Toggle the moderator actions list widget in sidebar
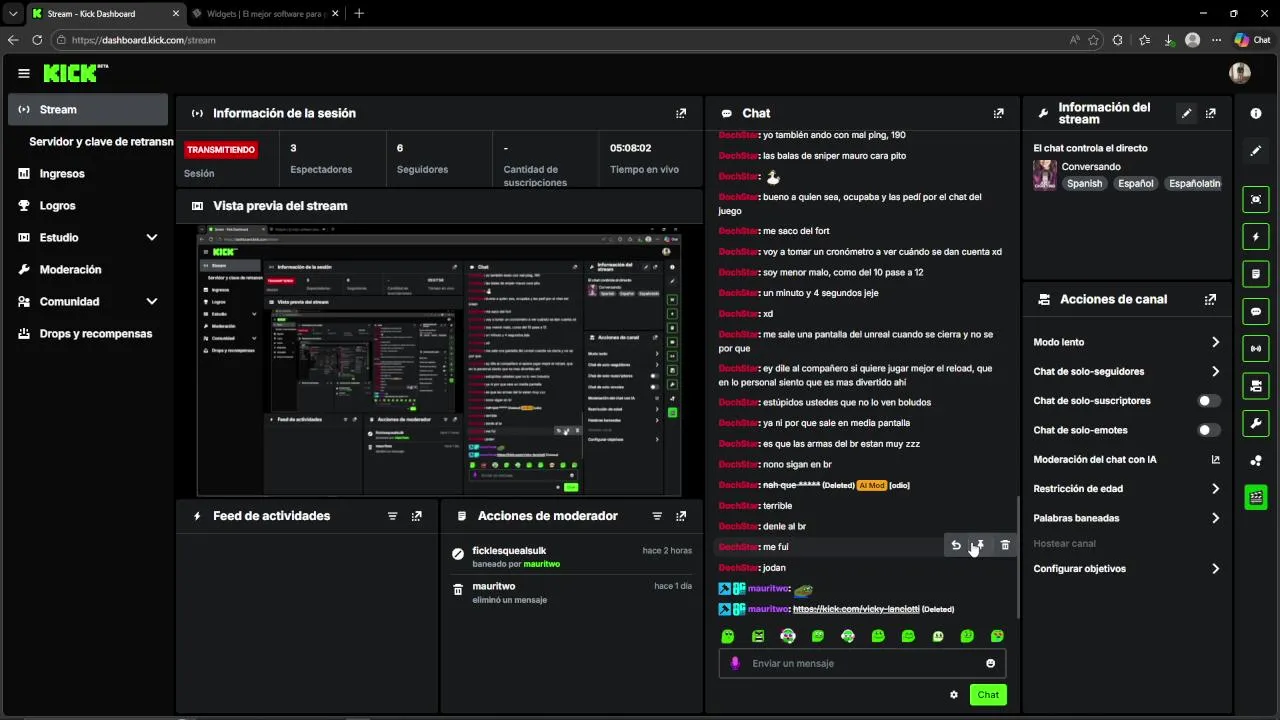Image resolution: width=1280 pixels, height=720 pixels. [x=1256, y=274]
